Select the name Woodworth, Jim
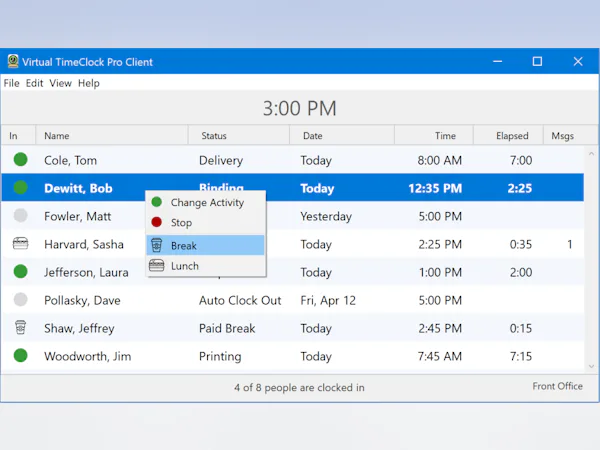The height and width of the screenshot is (450, 600). [88, 356]
